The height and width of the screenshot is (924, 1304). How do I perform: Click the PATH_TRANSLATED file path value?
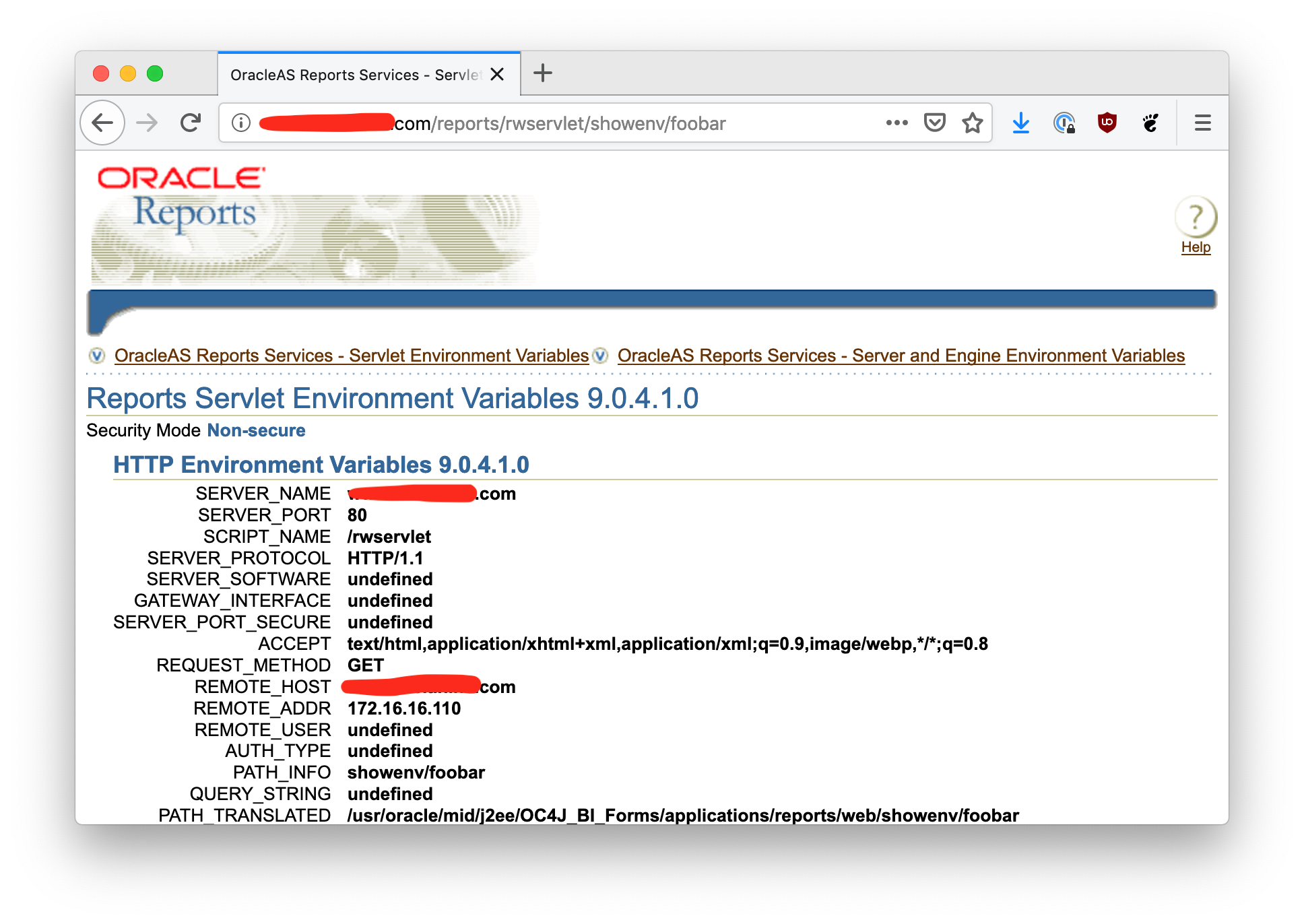[x=683, y=816]
